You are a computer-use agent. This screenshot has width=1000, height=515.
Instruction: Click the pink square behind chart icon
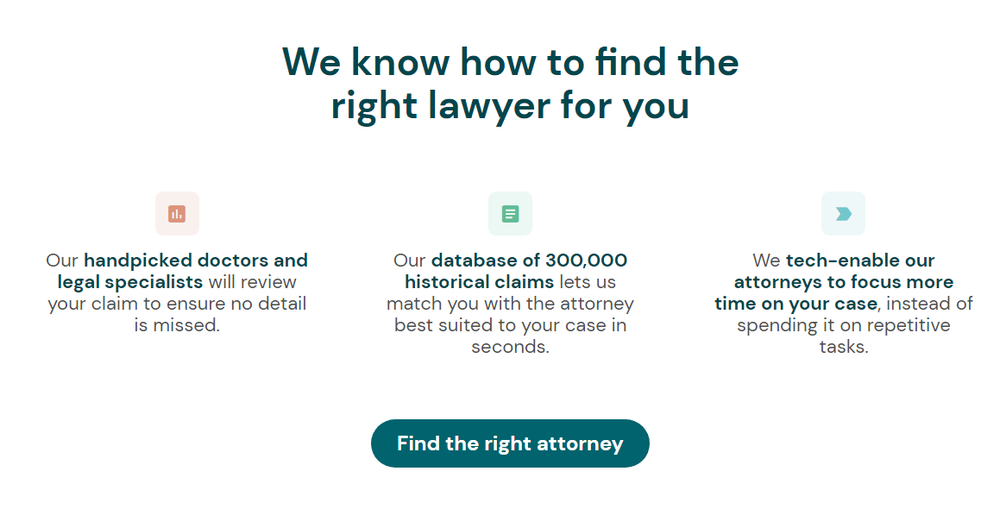tap(177, 214)
